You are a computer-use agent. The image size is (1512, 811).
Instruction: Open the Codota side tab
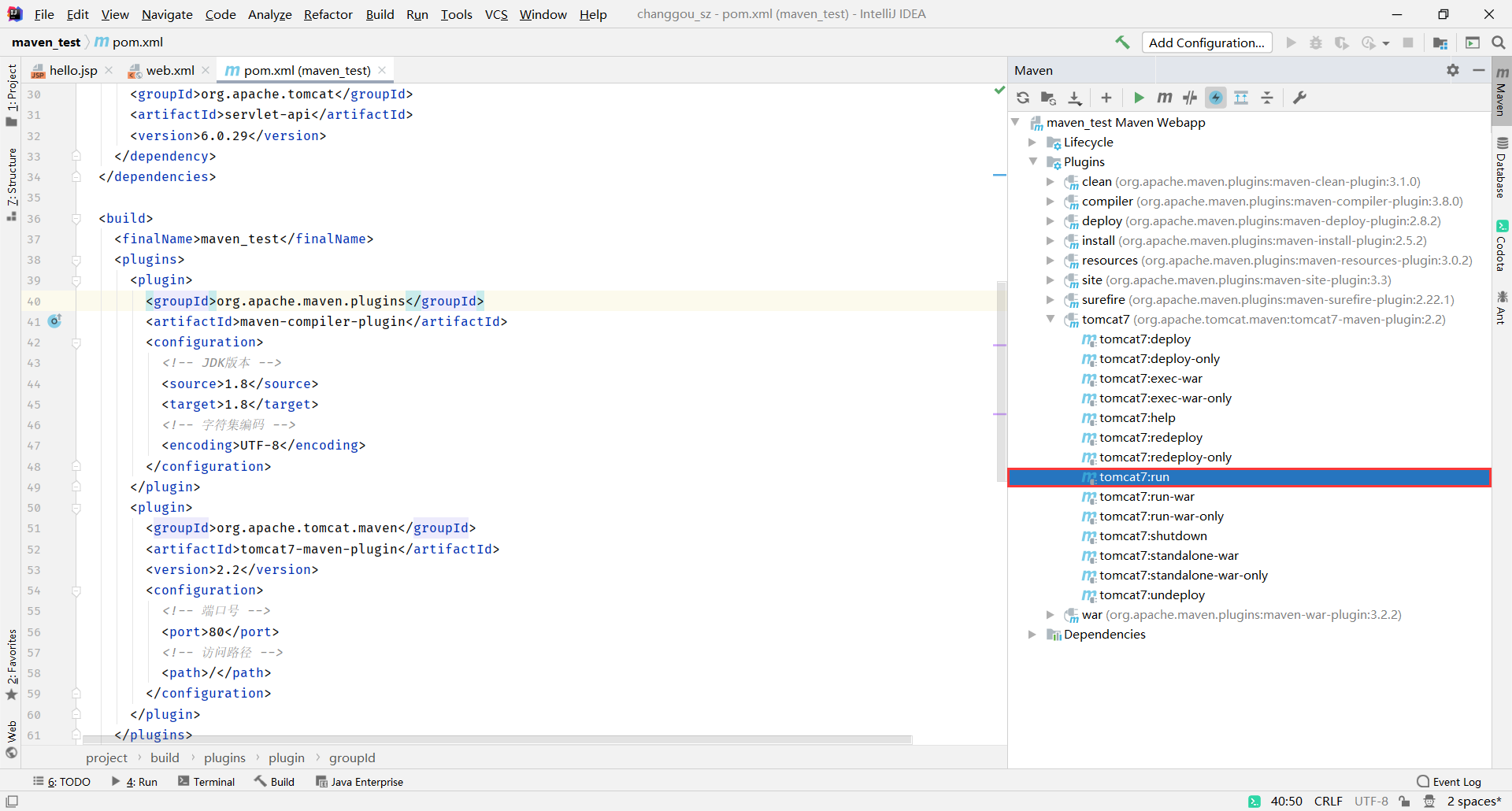coord(1502,246)
